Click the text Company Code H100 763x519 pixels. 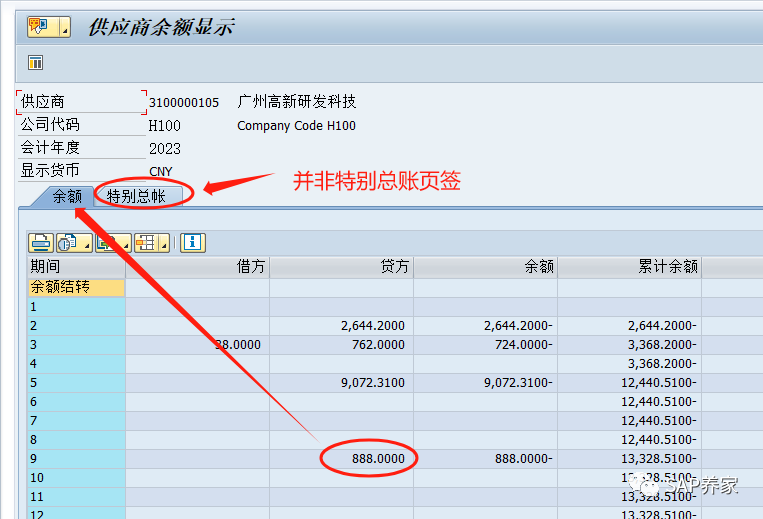(296, 125)
